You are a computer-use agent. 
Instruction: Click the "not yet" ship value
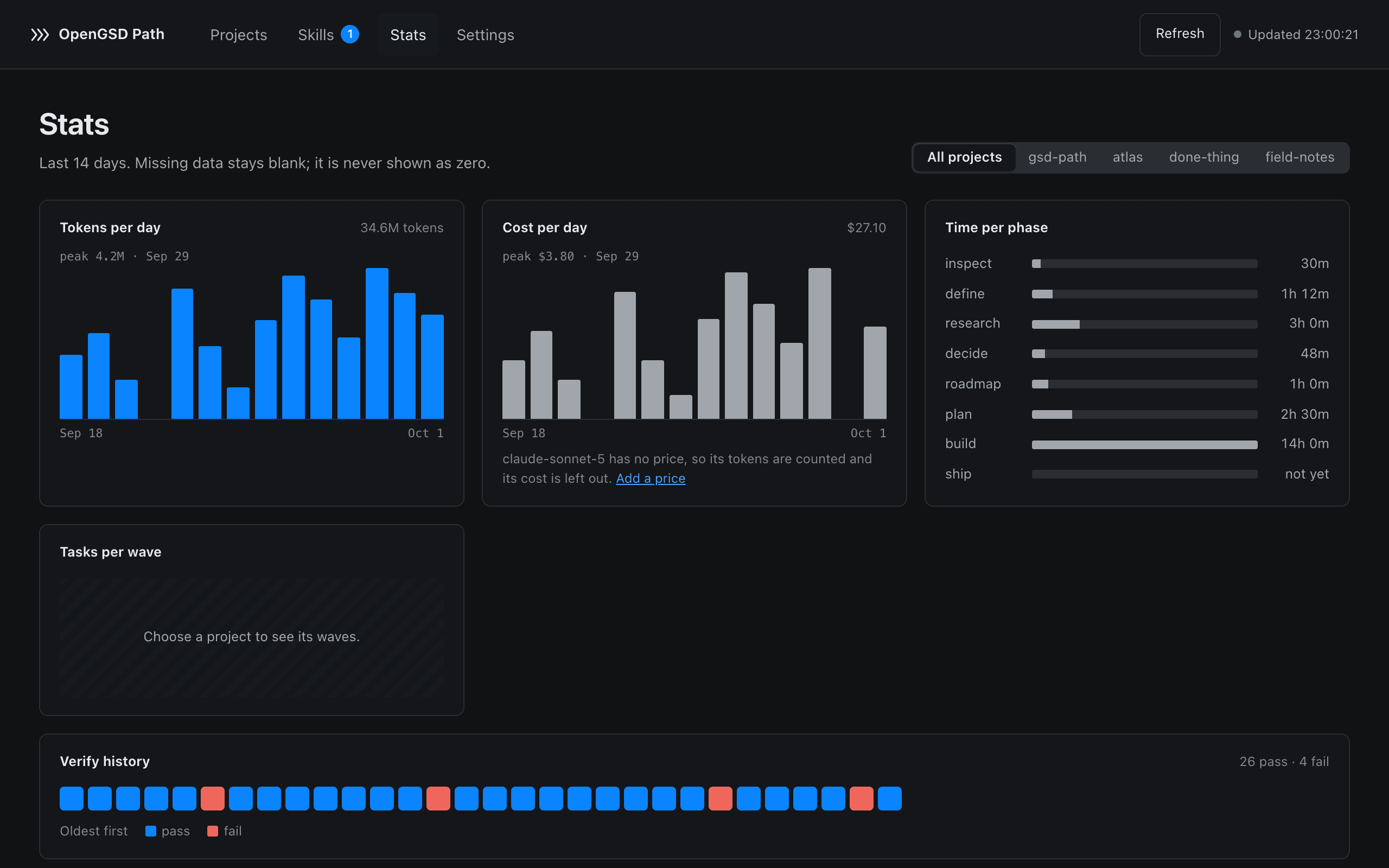pyautogui.click(x=1307, y=474)
